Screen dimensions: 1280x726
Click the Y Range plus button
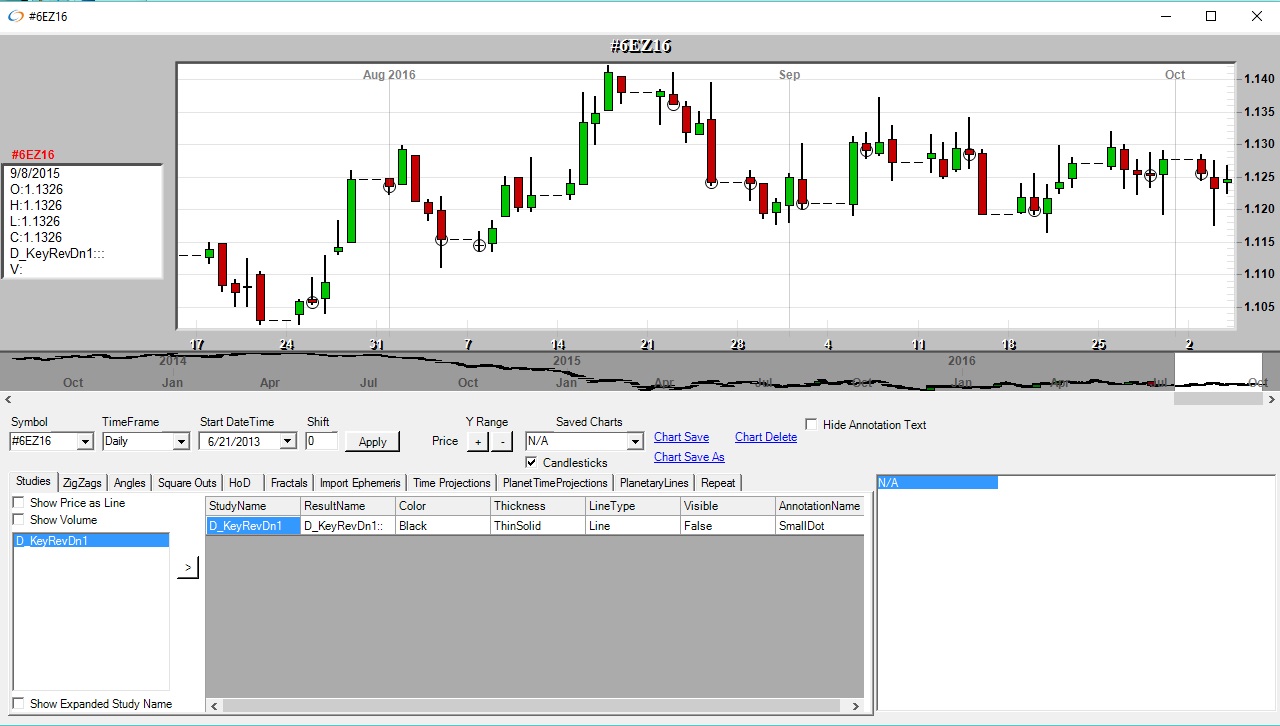(478, 441)
